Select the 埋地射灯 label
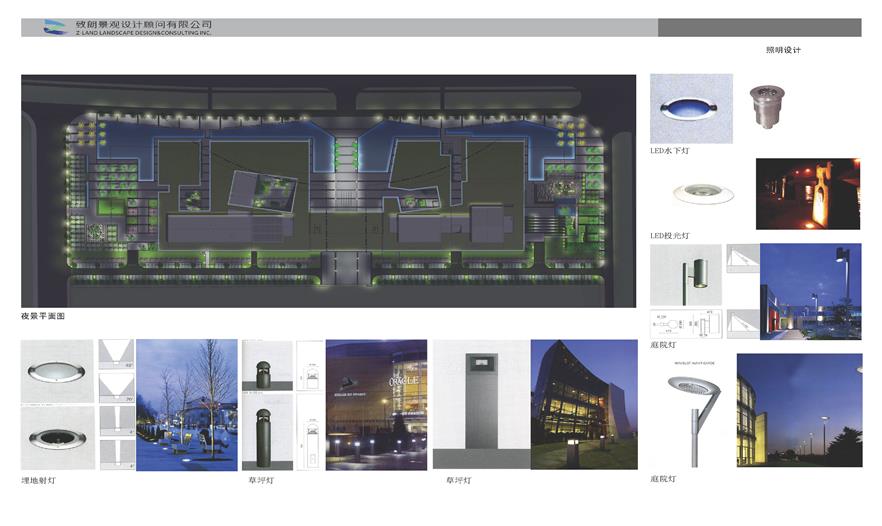 tap(39, 481)
